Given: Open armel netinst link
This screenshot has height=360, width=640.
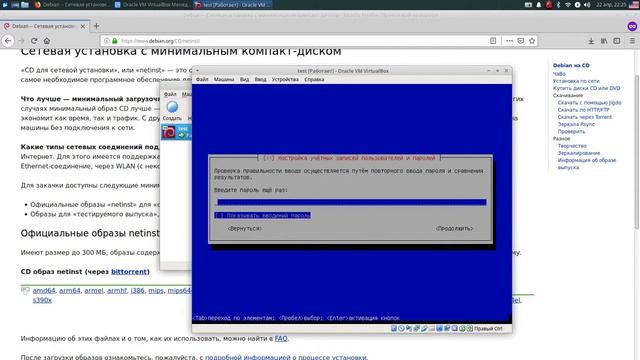Looking at the screenshot, I should (x=94, y=291).
